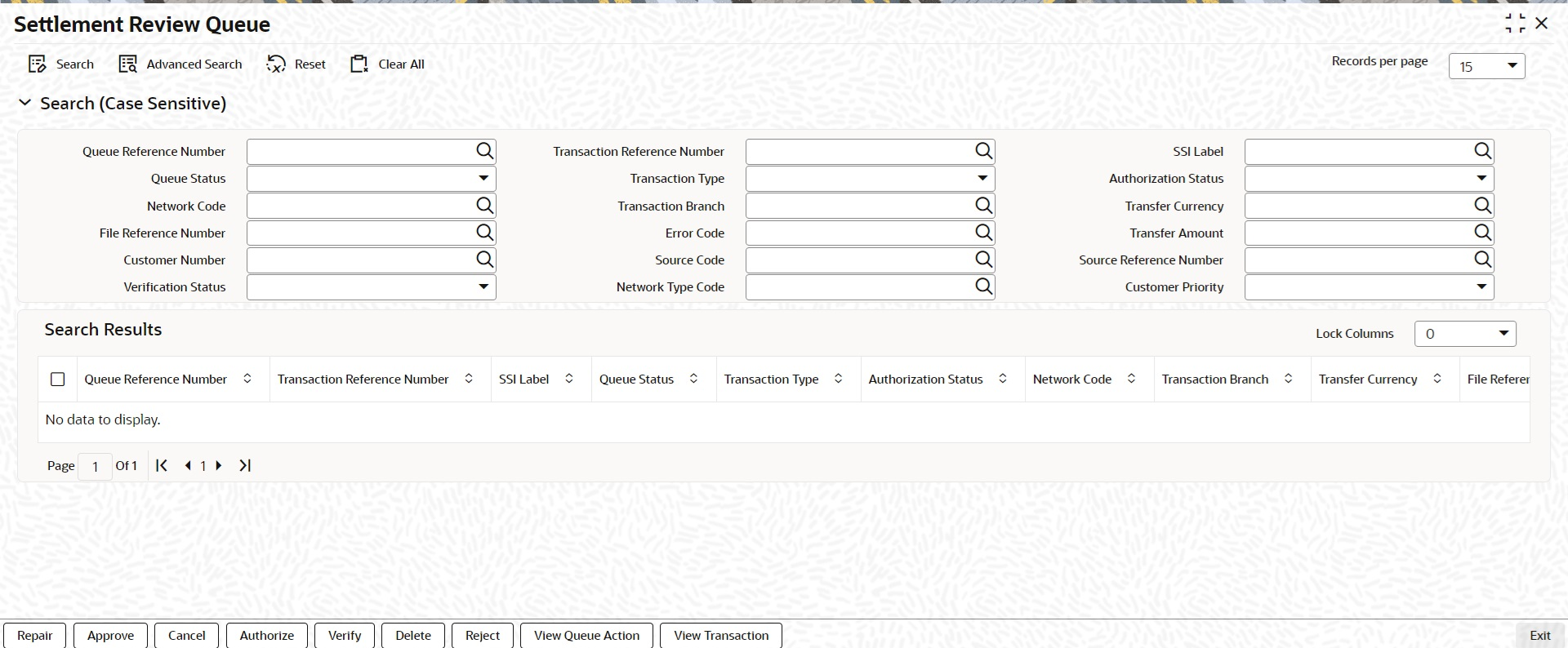Screen dimensions: 1568x648
Task: Click the Delete button
Action: pyautogui.click(x=413, y=636)
